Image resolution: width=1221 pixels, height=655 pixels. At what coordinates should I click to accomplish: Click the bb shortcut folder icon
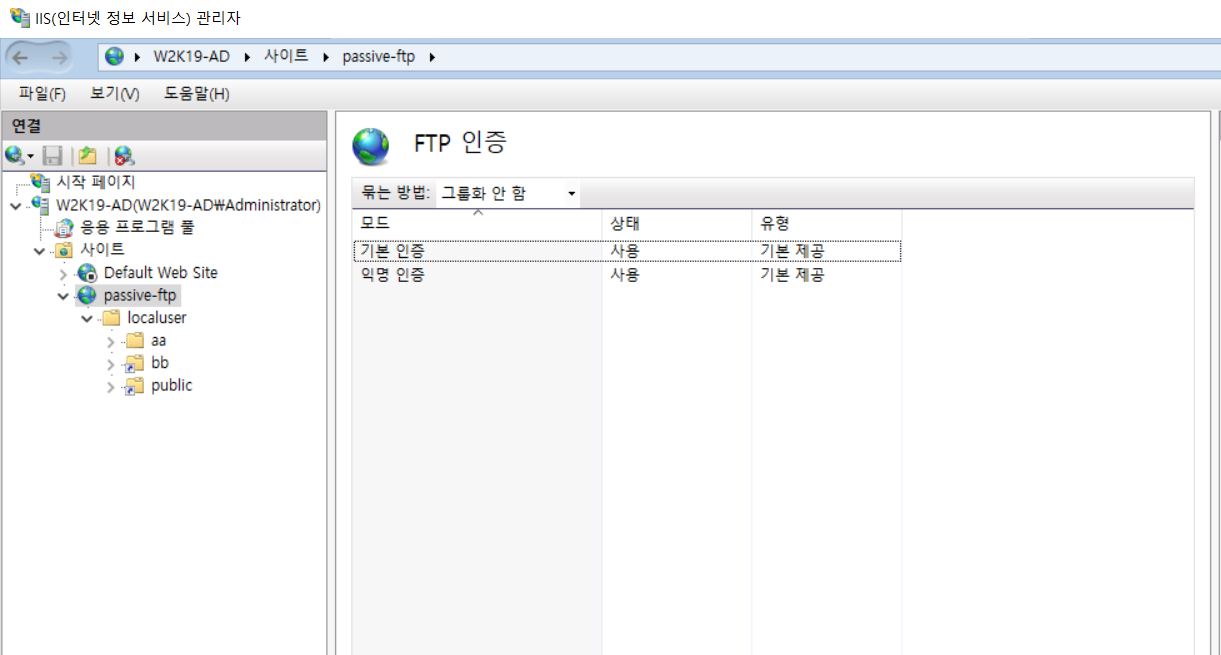pos(135,364)
